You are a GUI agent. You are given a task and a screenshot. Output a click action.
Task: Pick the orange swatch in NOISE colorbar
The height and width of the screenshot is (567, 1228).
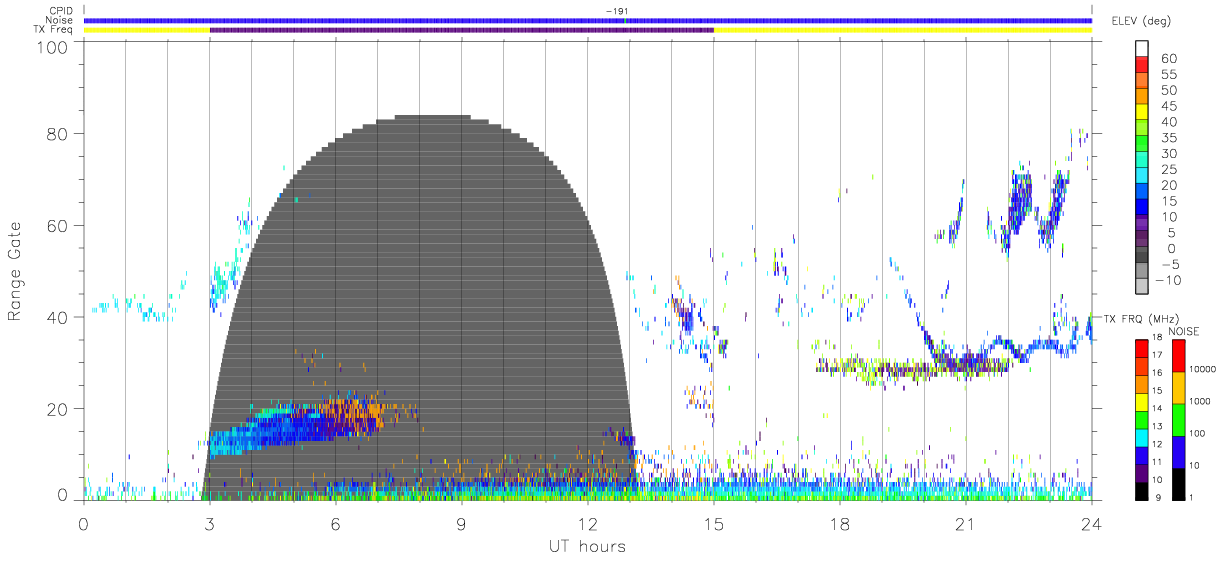tap(1178, 387)
